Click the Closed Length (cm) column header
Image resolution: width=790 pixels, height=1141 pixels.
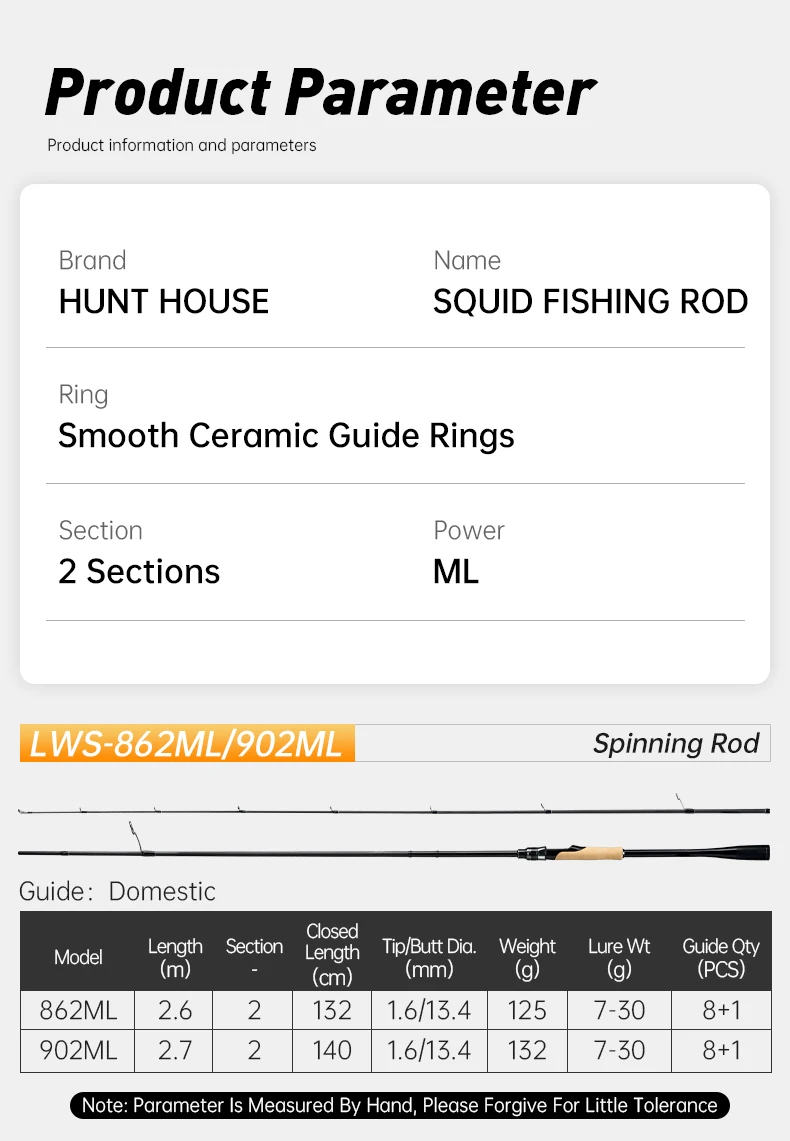332,954
